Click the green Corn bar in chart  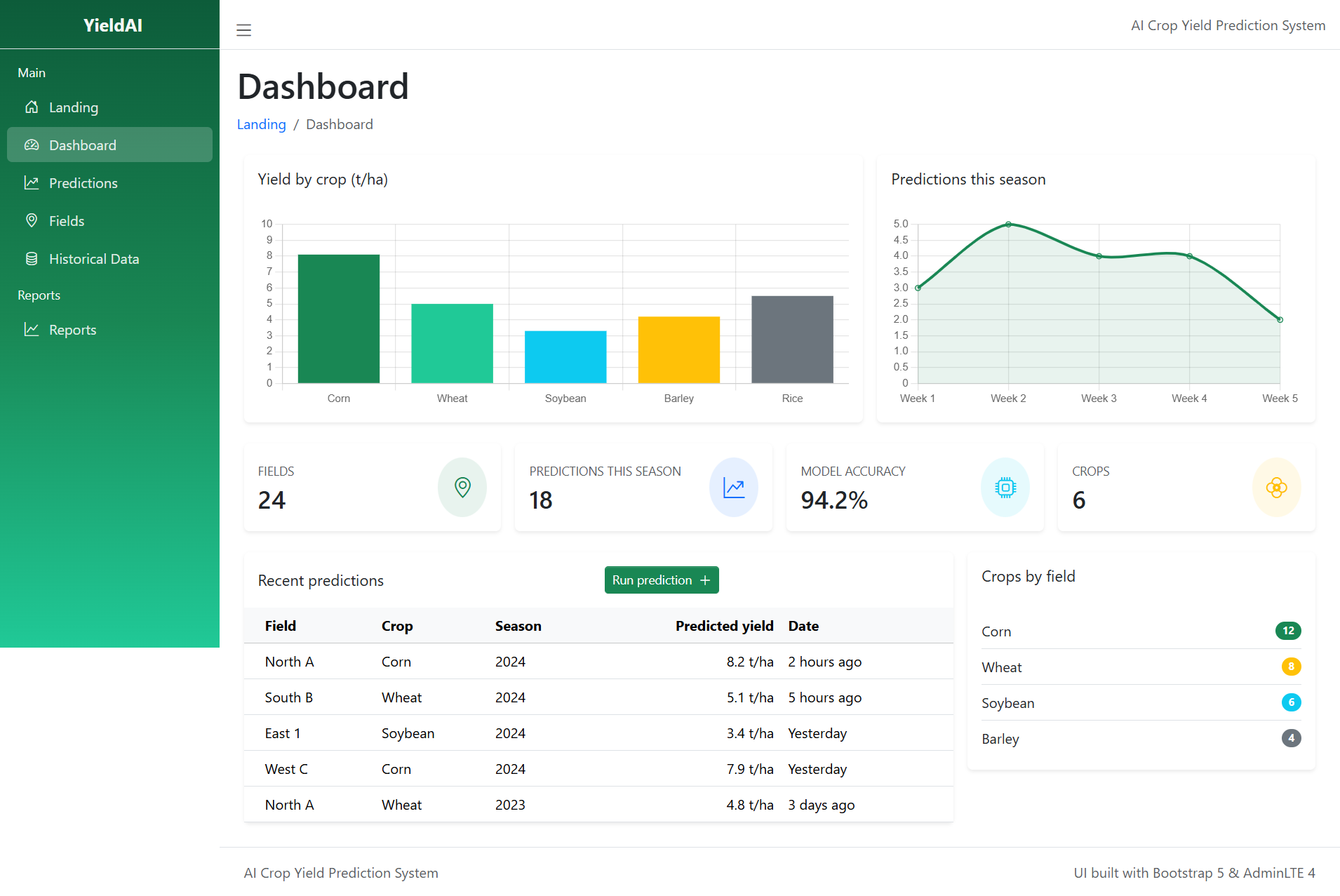click(338, 319)
